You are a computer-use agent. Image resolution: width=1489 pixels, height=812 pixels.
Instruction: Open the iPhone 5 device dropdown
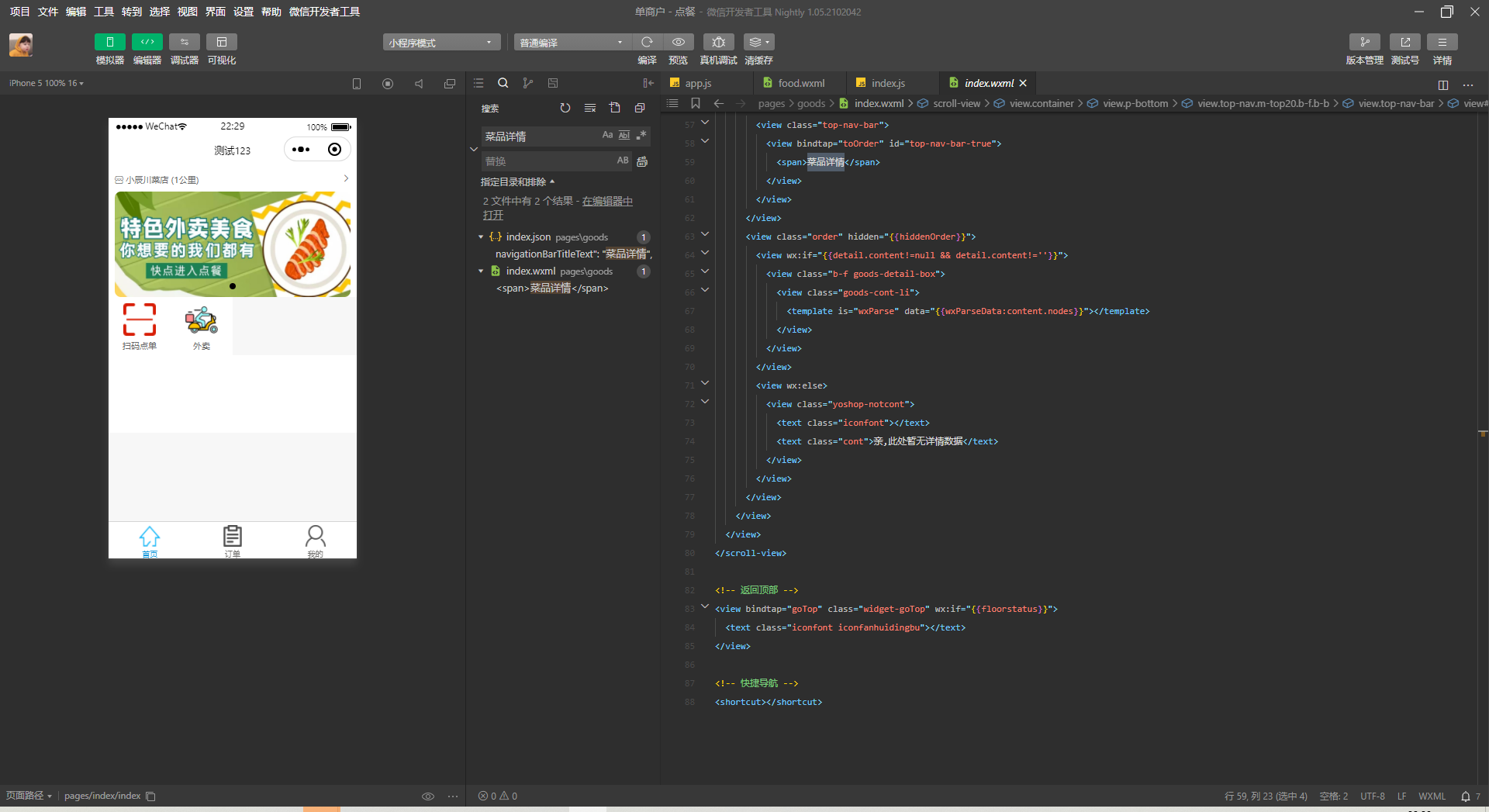(x=47, y=83)
